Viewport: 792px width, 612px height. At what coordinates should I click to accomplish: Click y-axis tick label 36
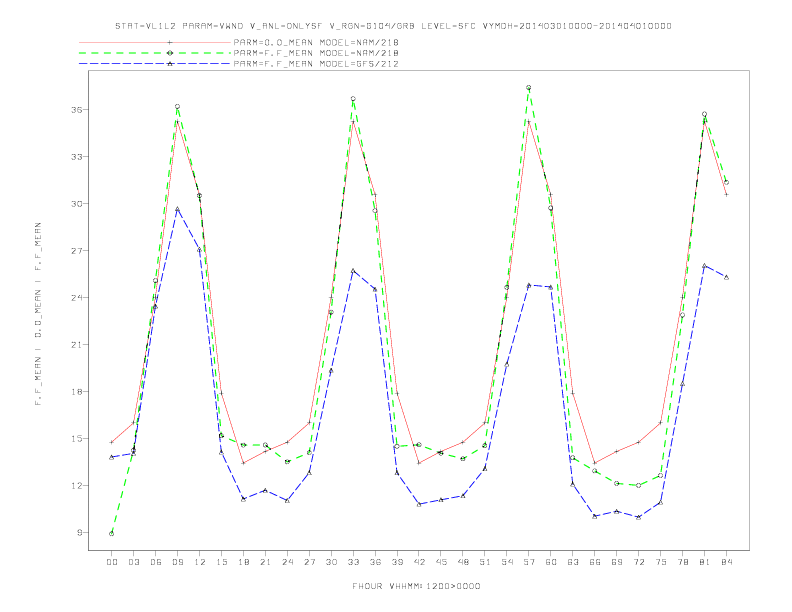76,110
